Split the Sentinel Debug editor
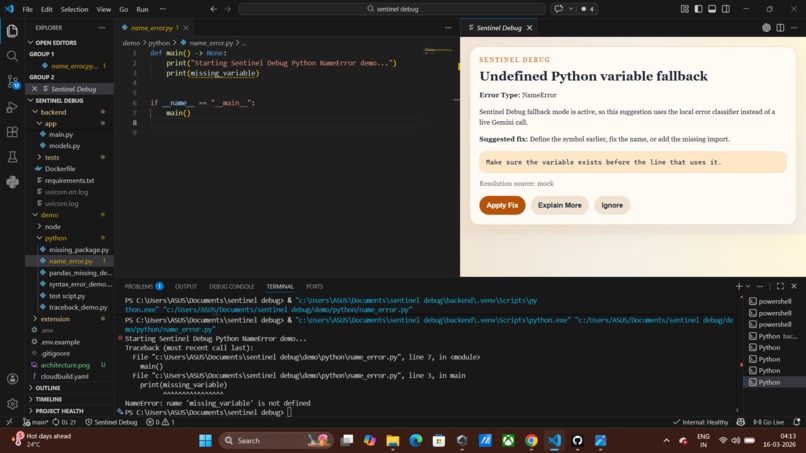This screenshot has height=453, width=806. [x=780, y=28]
